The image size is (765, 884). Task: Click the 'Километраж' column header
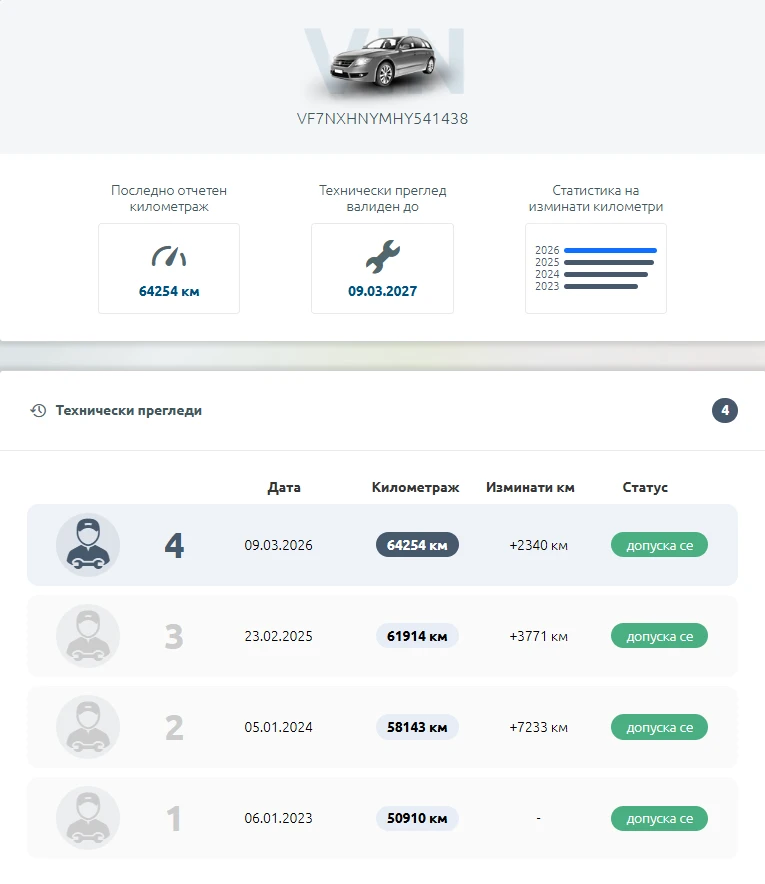[x=415, y=488]
